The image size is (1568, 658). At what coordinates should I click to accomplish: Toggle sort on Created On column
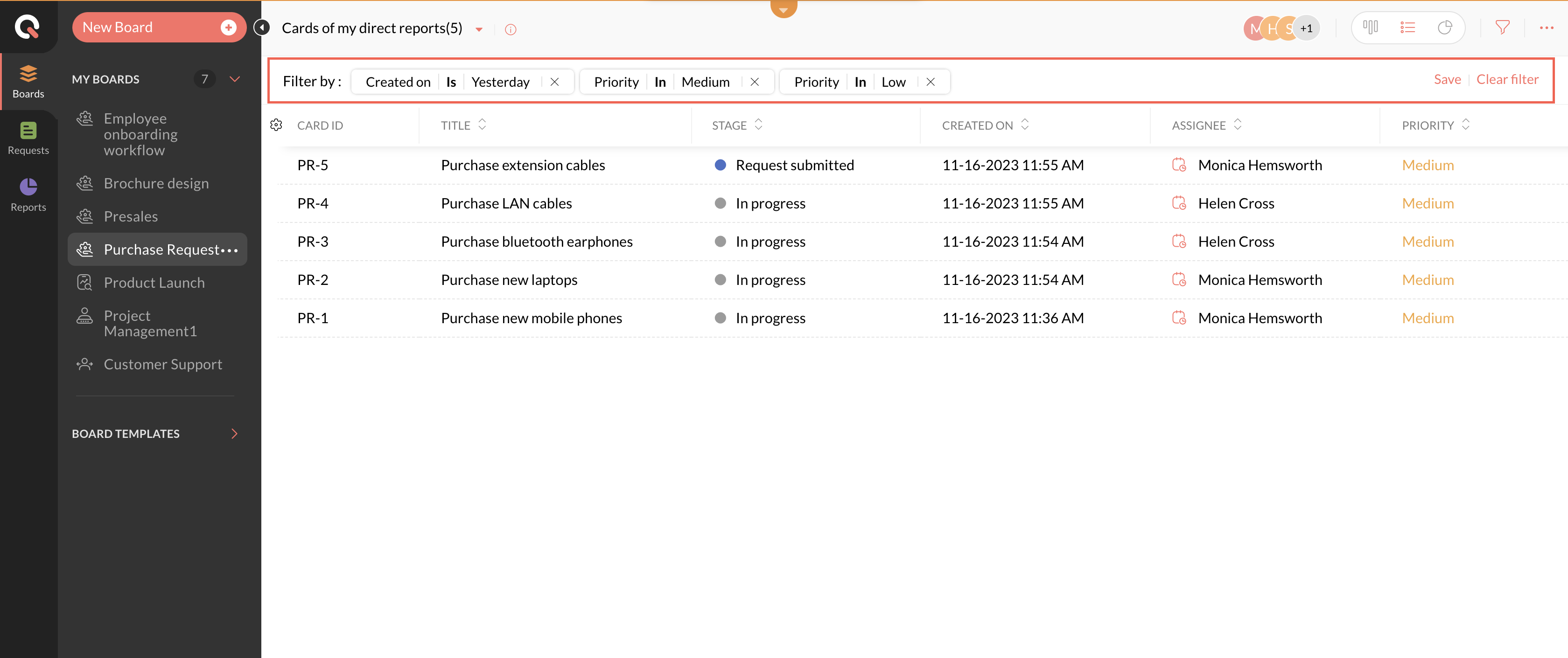1024,125
